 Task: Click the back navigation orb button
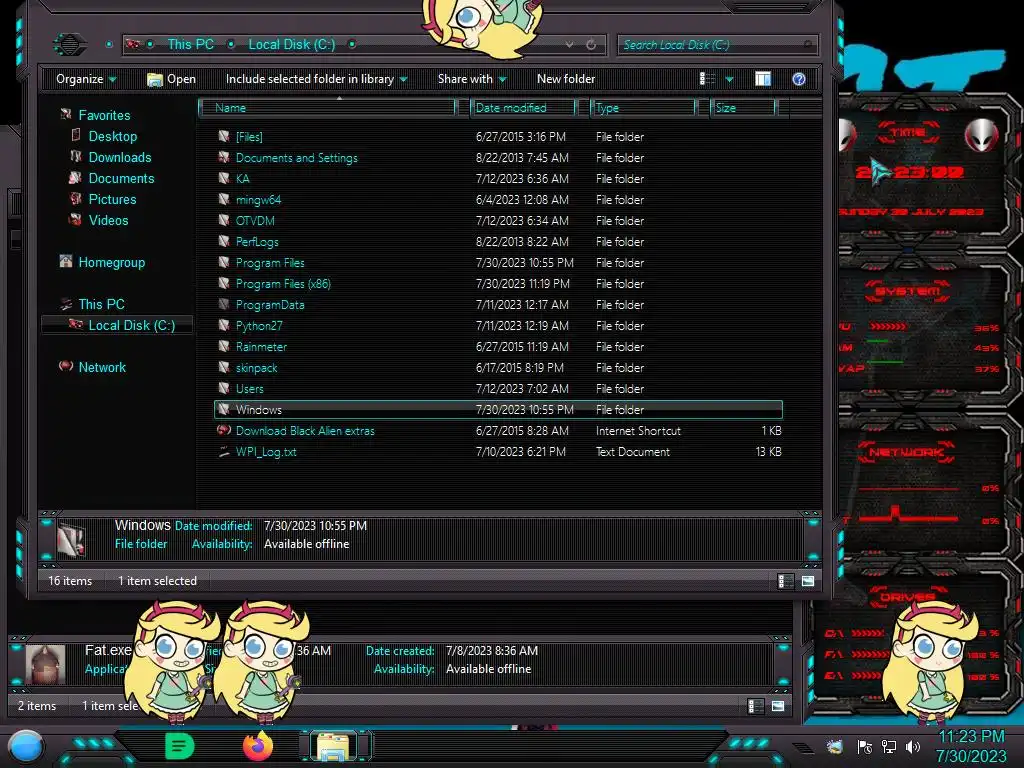point(69,44)
